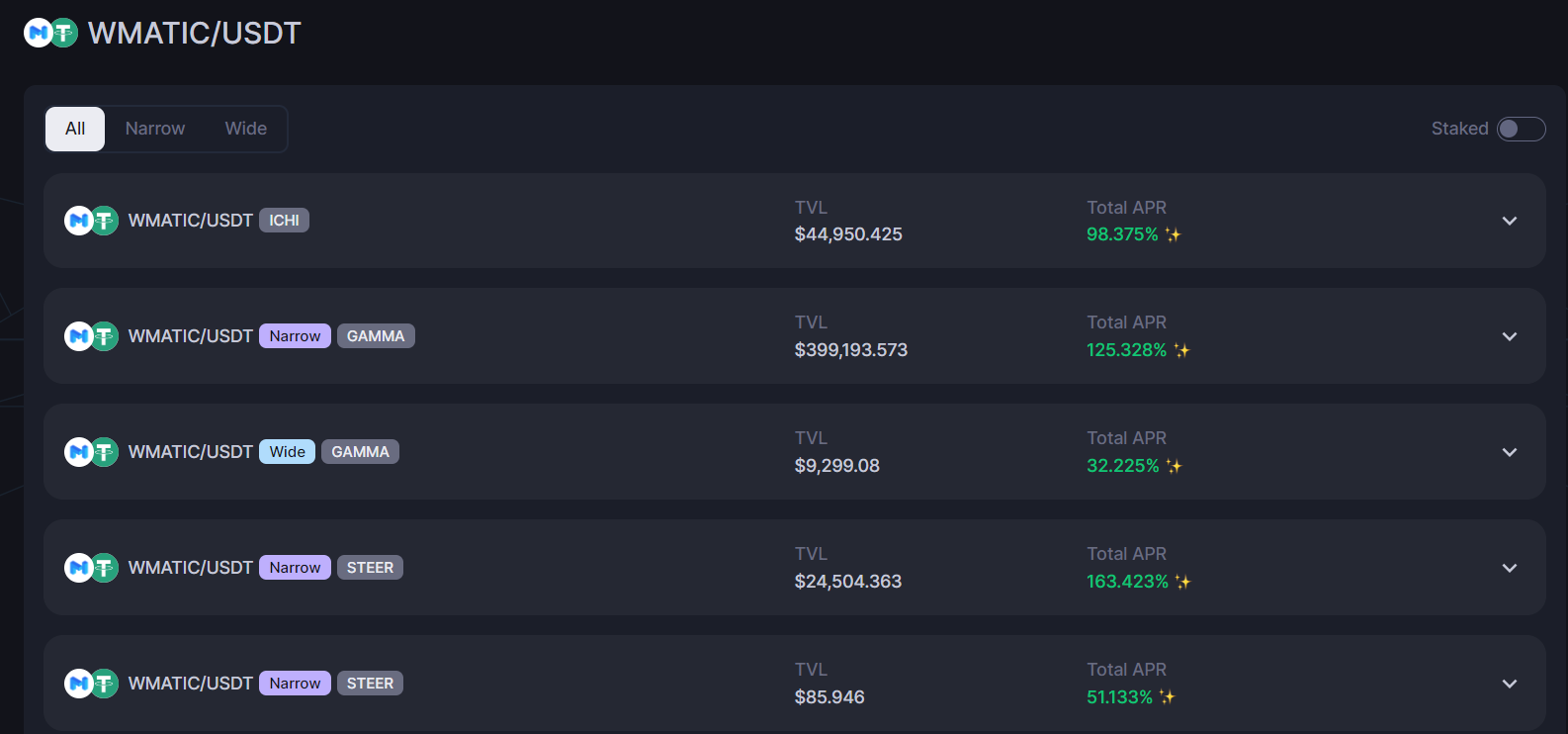1568x734 pixels.
Task: Click the WMATIC/USDT token pair icon in page header
Action: (50, 33)
